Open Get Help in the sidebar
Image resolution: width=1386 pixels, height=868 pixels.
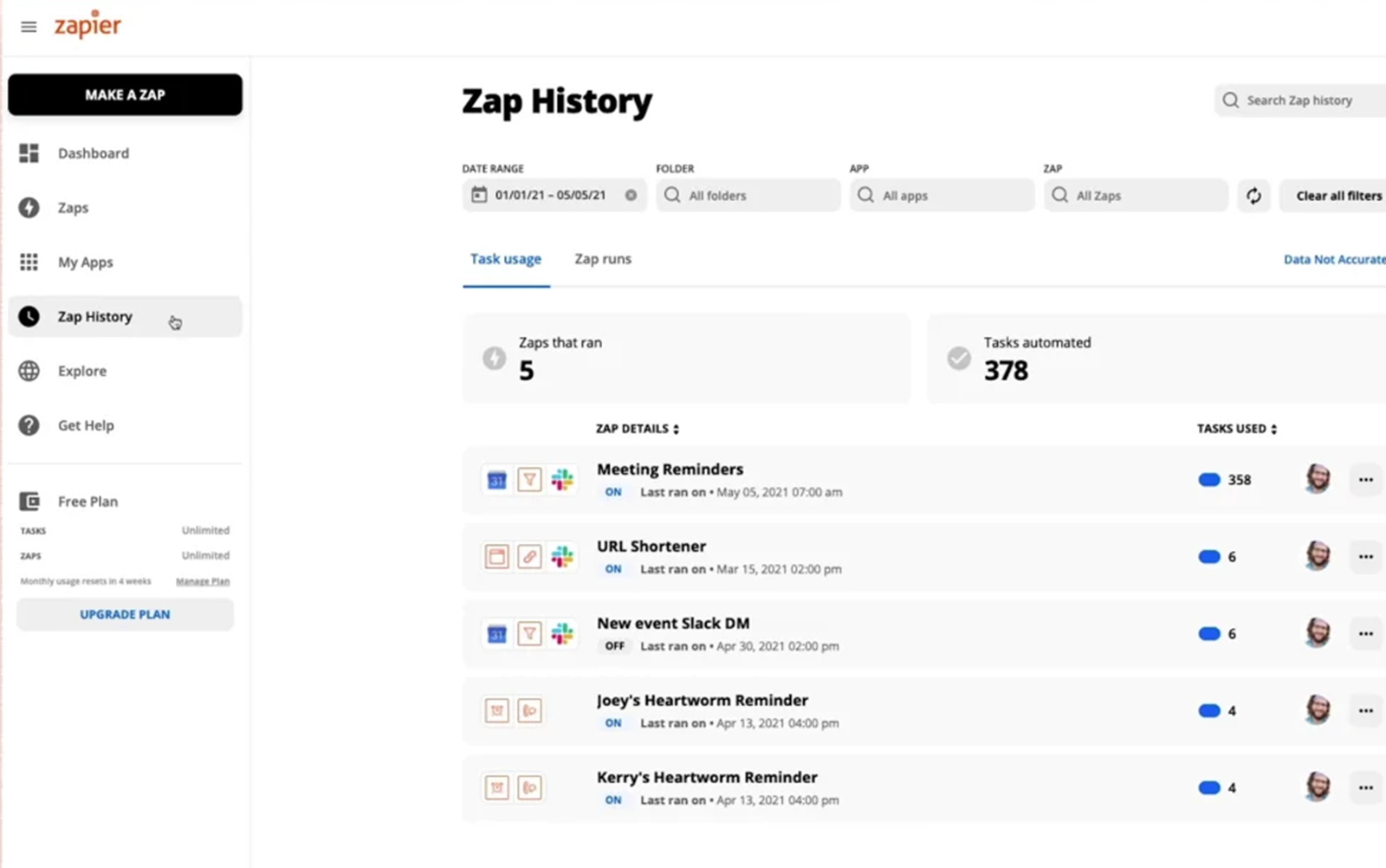tap(125, 425)
